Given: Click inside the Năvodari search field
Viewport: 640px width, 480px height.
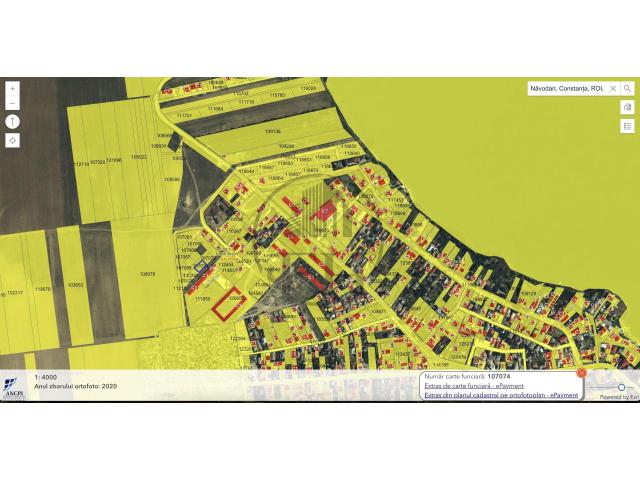Looking at the screenshot, I should [567, 89].
